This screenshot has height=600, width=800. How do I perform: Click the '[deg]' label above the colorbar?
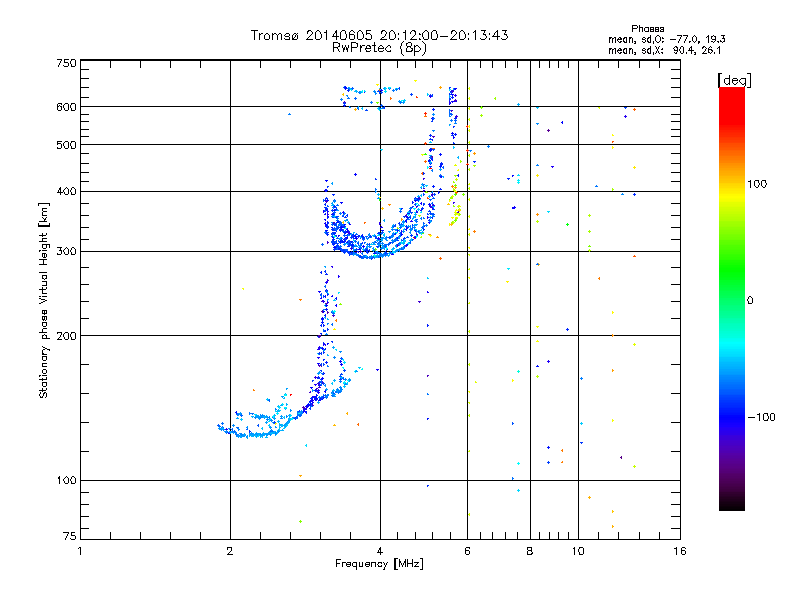click(734, 80)
